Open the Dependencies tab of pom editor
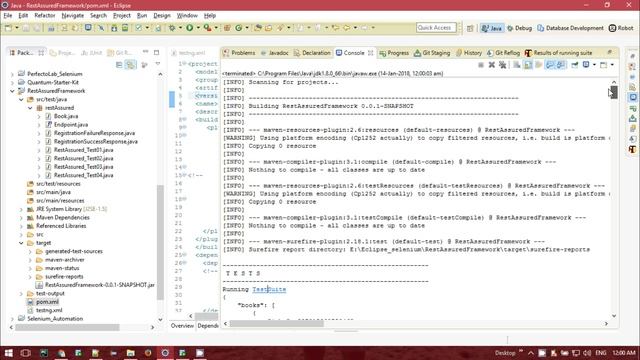 [x=208, y=326]
